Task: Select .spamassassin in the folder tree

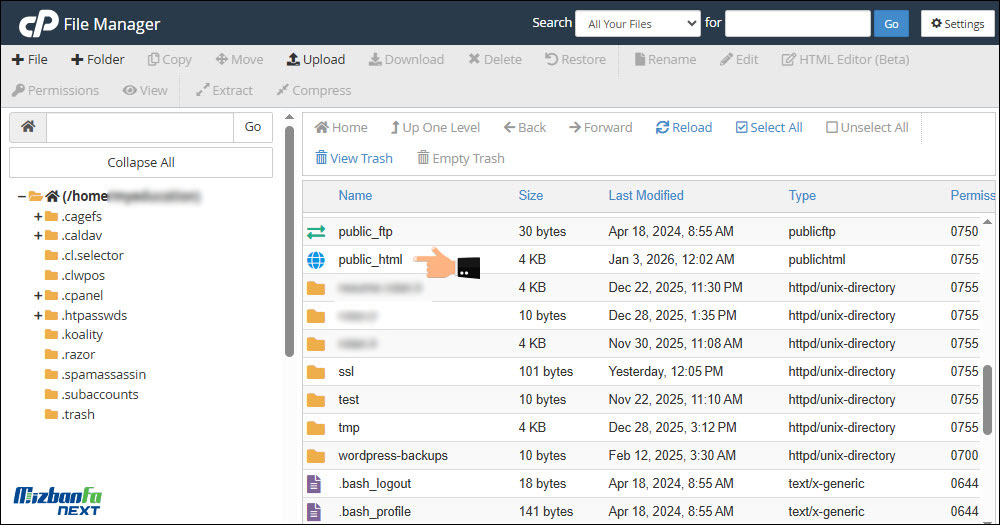Action: [x=103, y=374]
